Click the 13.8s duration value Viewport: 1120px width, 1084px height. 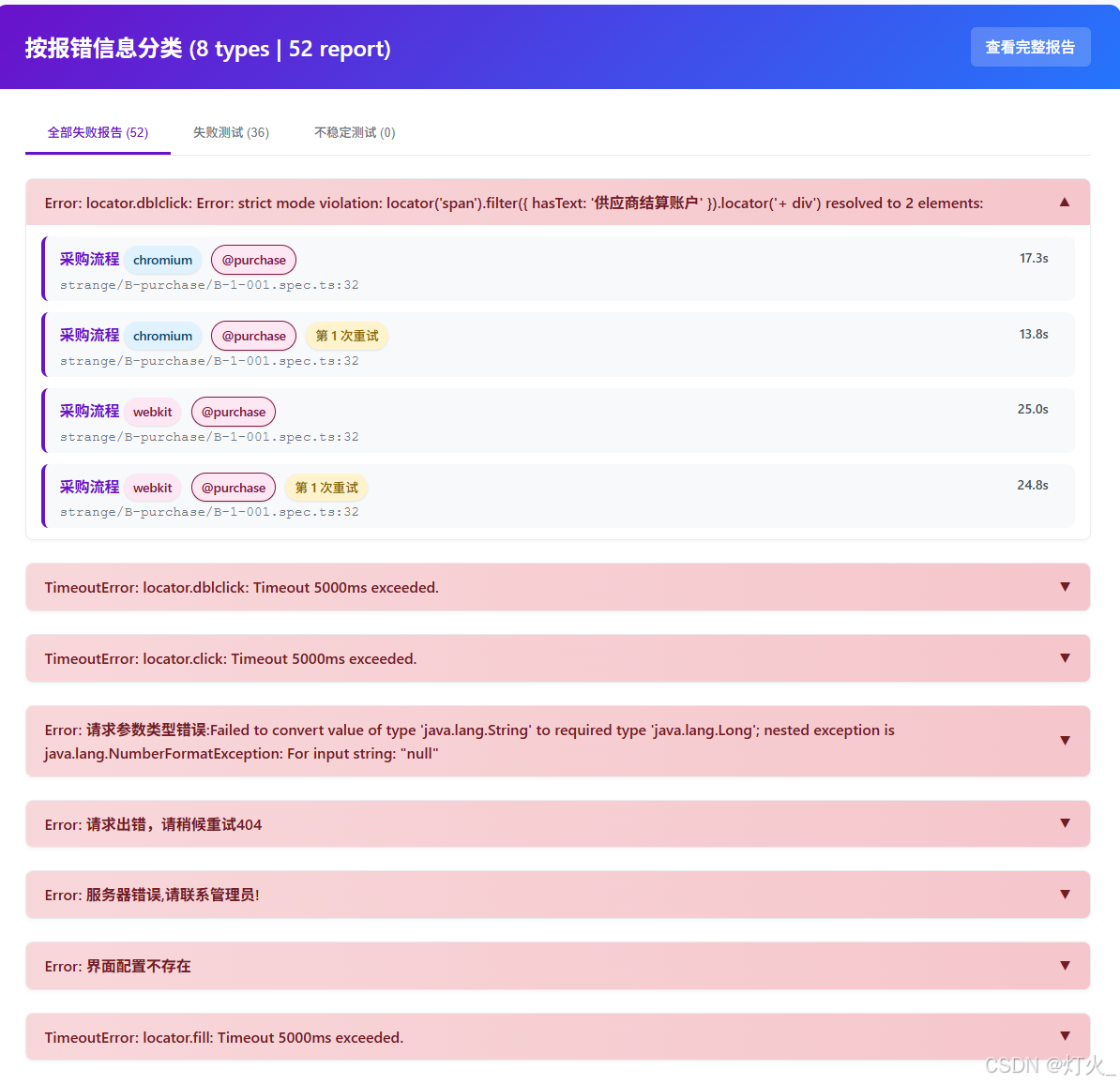tap(1034, 334)
